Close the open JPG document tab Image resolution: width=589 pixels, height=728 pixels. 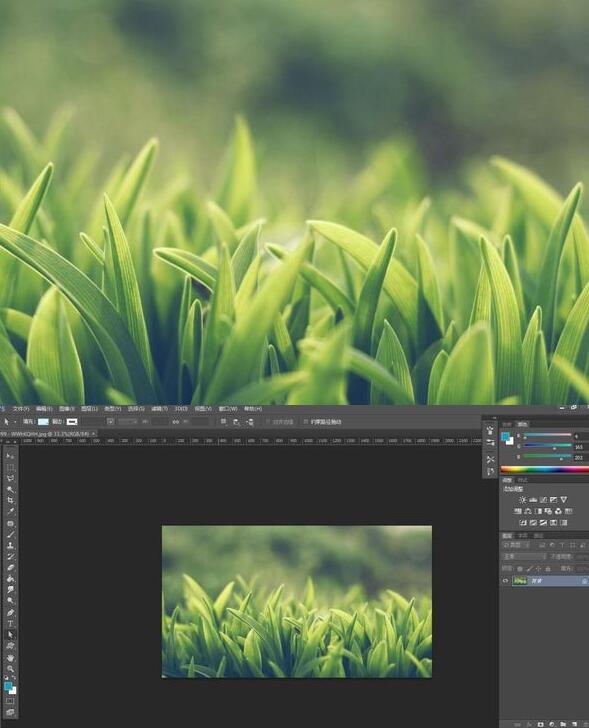tap(94, 434)
